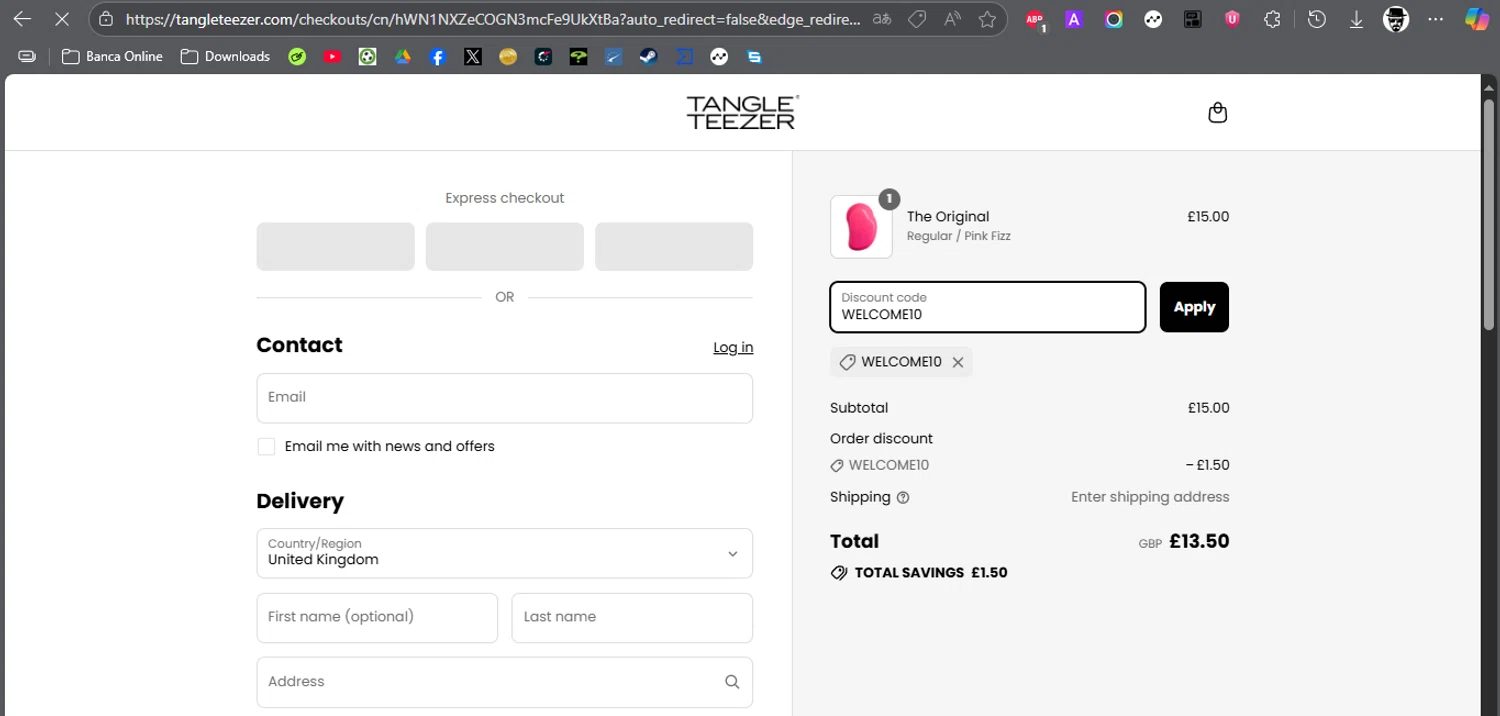Open the X (Twitter) bookmark
1500x716 pixels.
click(x=473, y=57)
